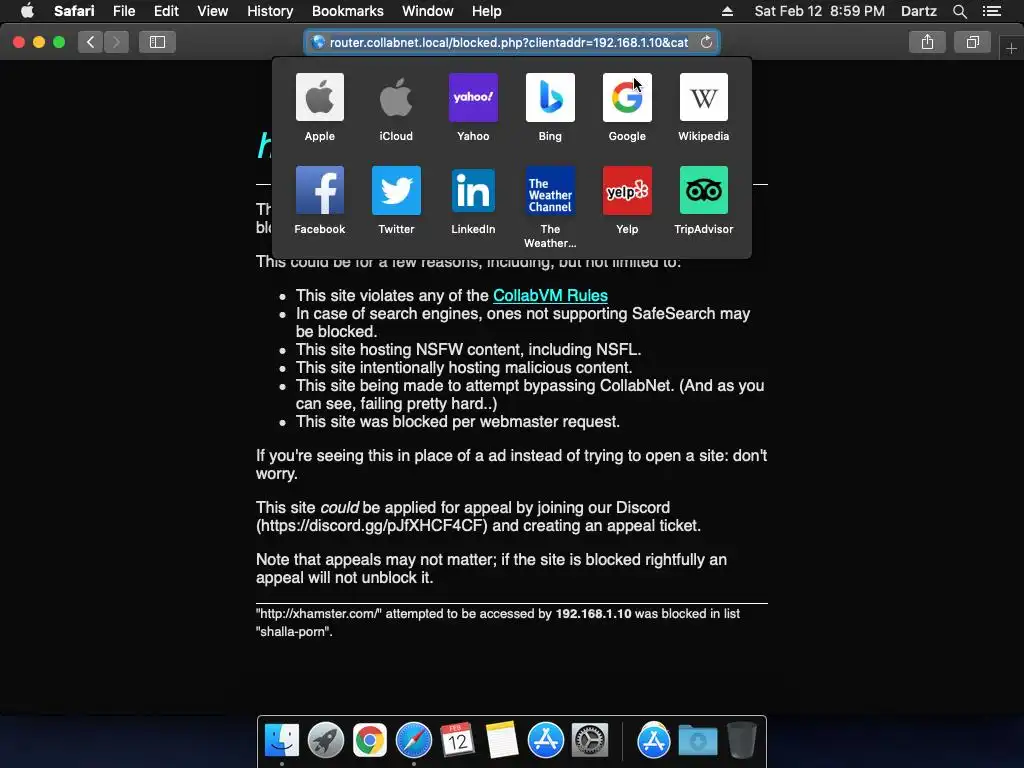The height and width of the screenshot is (768, 1024).
Task: Click the eject icon in menu bar
Action: point(727,11)
